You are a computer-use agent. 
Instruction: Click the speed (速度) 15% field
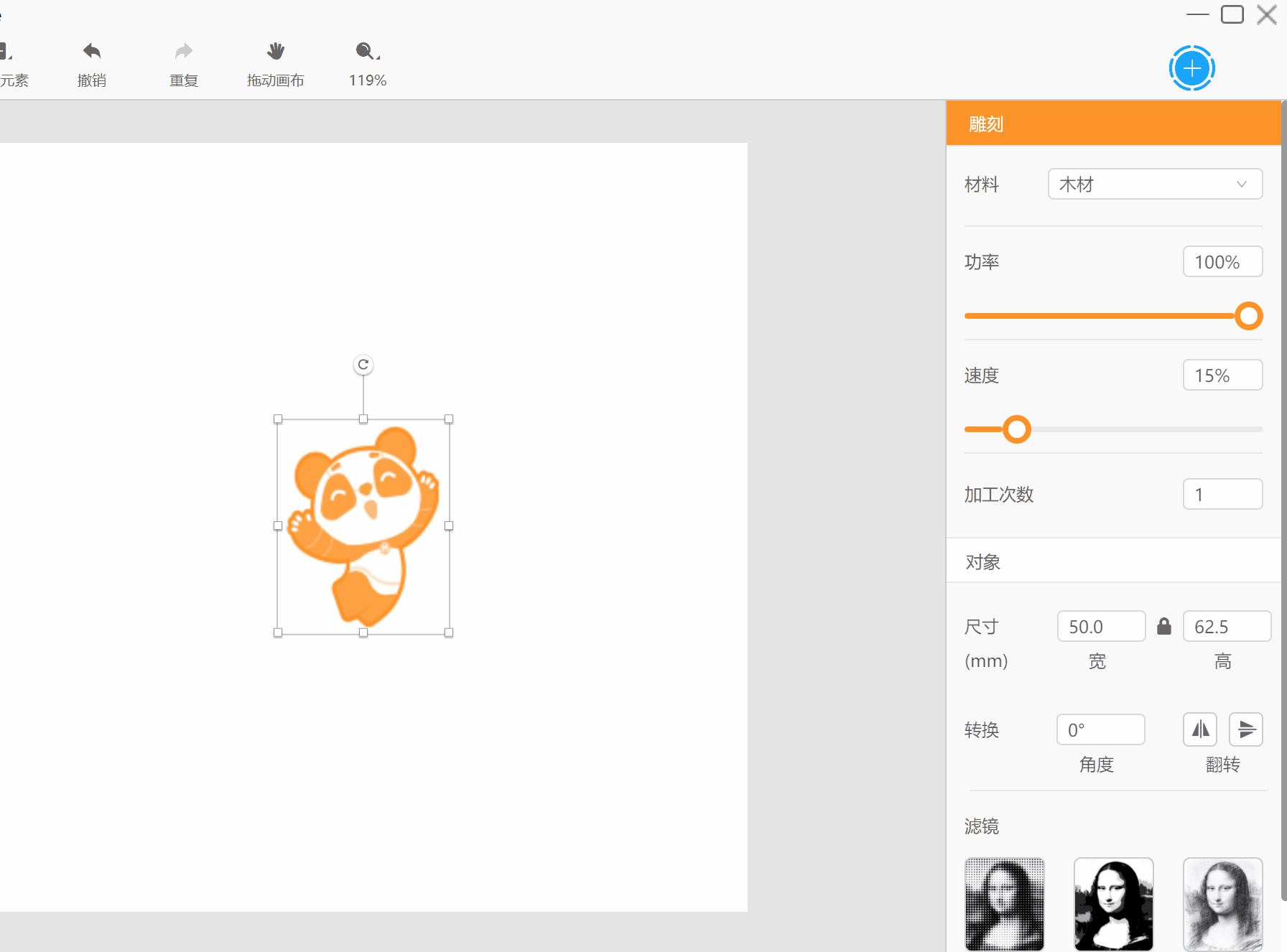[x=1222, y=375]
